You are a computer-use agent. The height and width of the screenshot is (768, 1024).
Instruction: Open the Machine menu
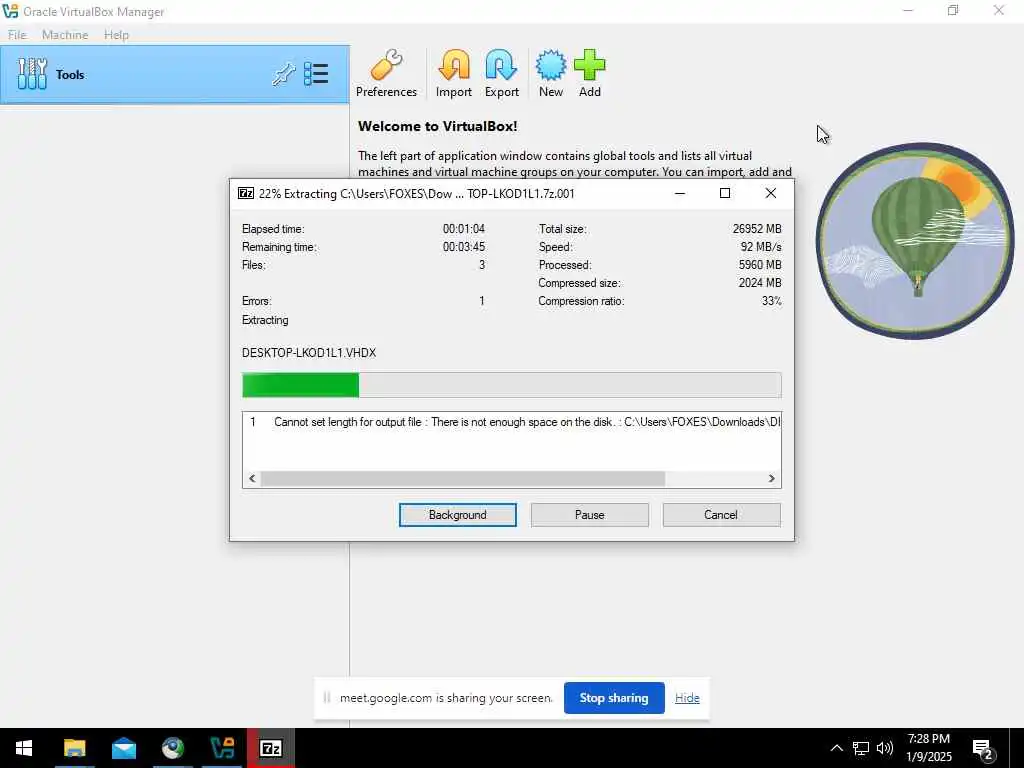pos(65,35)
